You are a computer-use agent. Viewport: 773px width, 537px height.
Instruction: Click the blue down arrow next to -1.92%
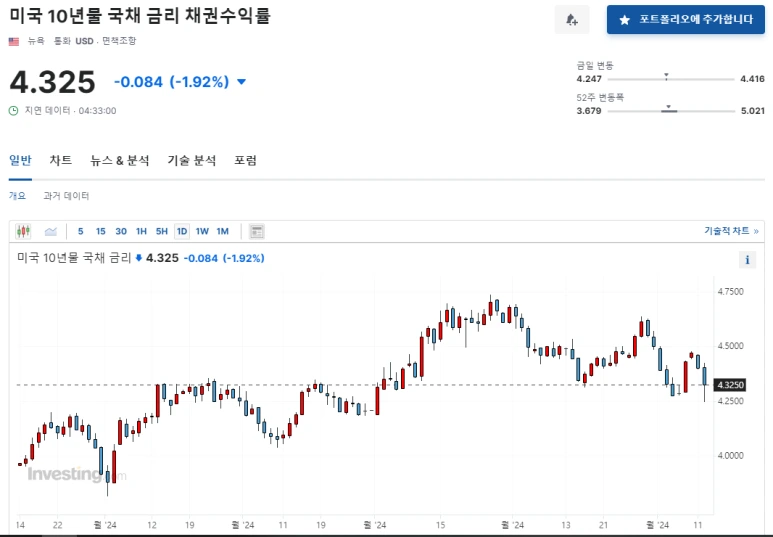pyautogui.click(x=242, y=82)
